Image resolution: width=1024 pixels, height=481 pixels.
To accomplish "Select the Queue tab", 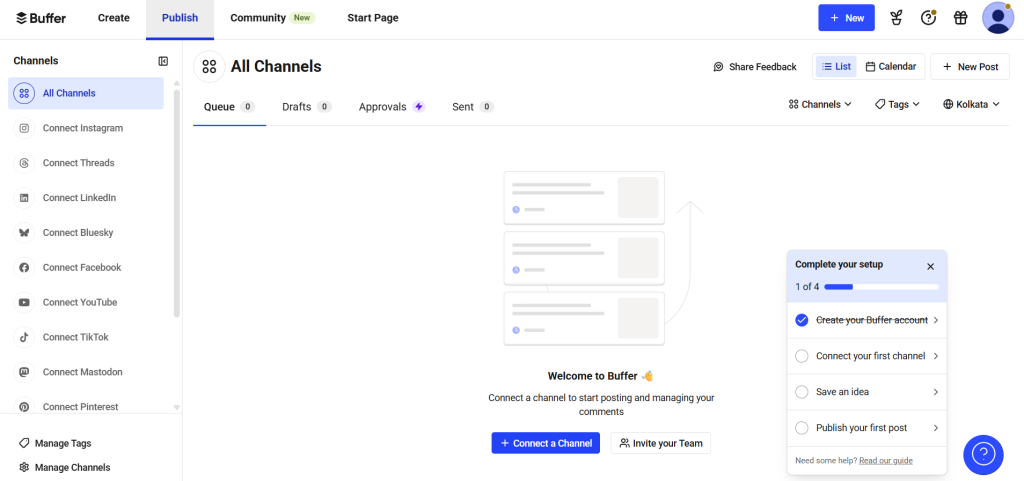I will coord(229,107).
